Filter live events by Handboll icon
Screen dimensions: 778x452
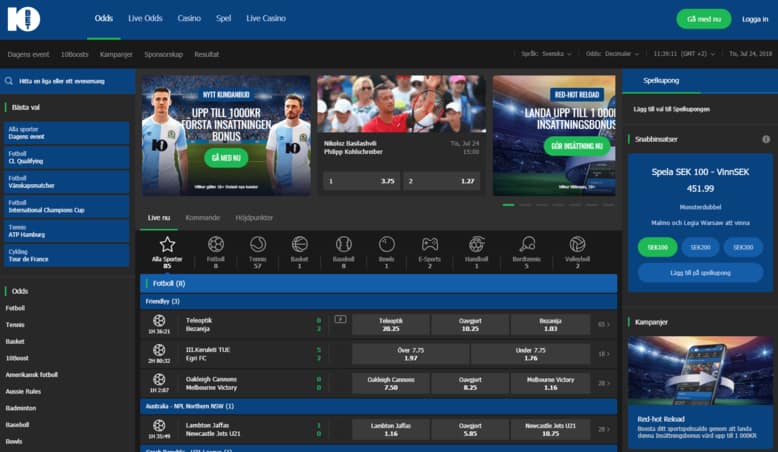click(x=476, y=245)
